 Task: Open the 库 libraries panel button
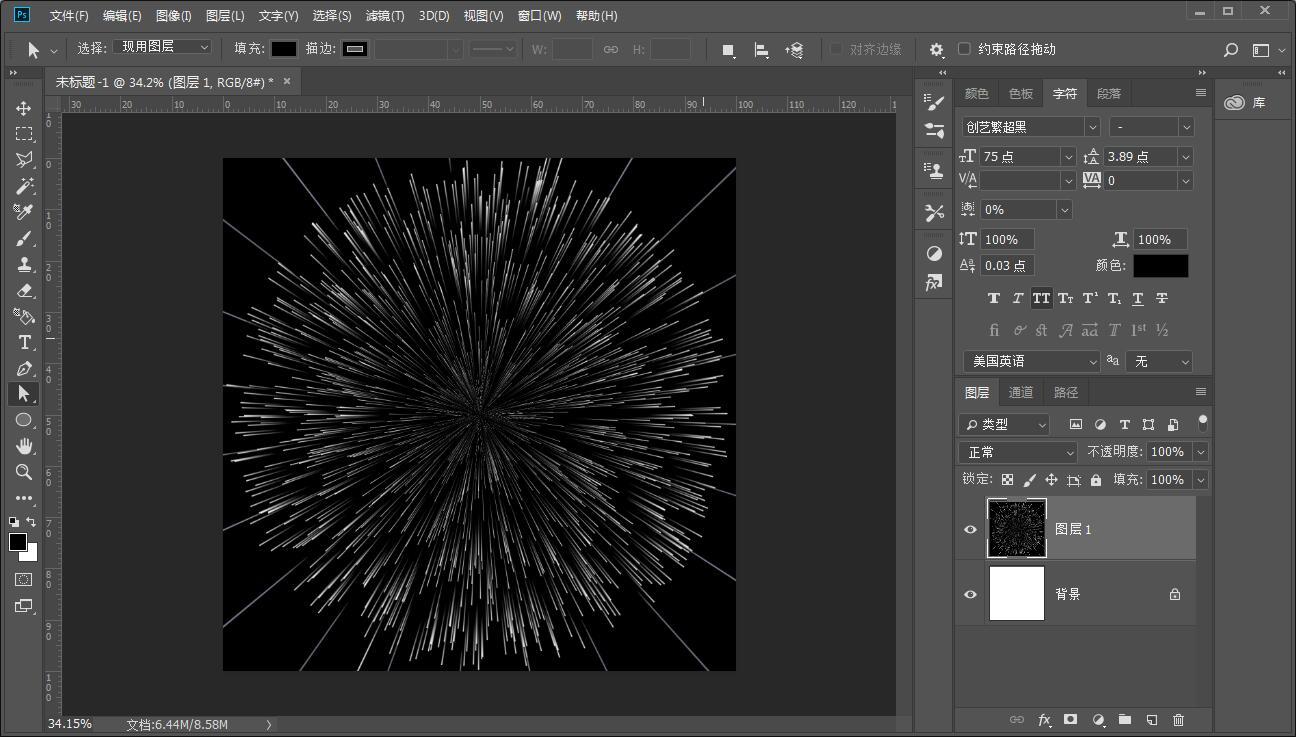pos(1246,102)
